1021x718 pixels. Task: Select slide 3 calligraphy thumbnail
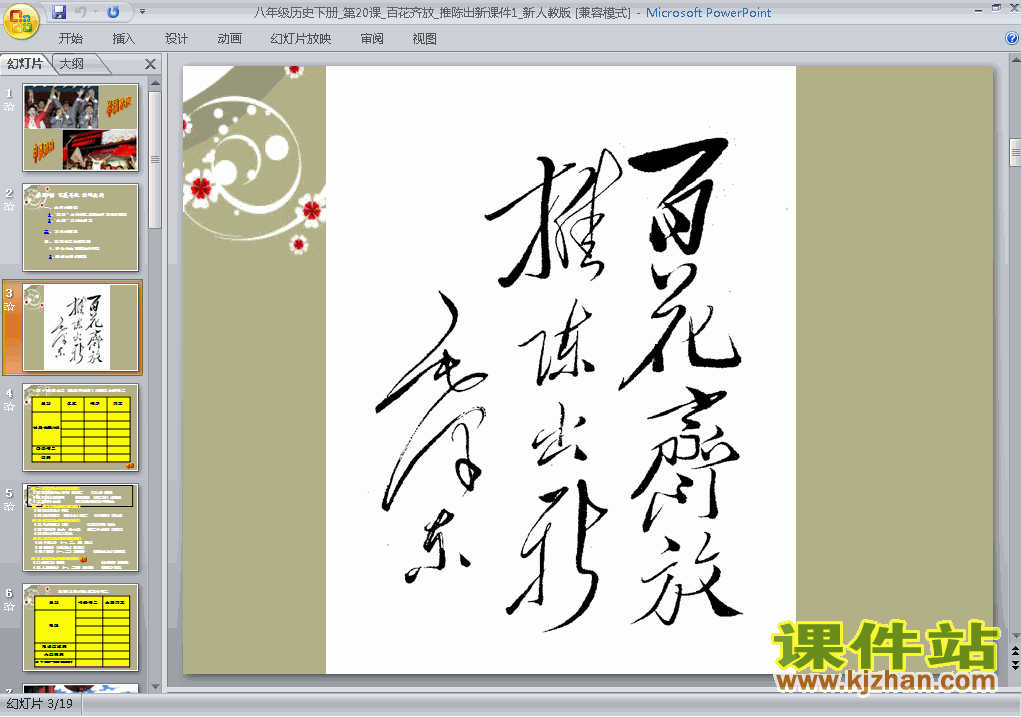(81, 327)
